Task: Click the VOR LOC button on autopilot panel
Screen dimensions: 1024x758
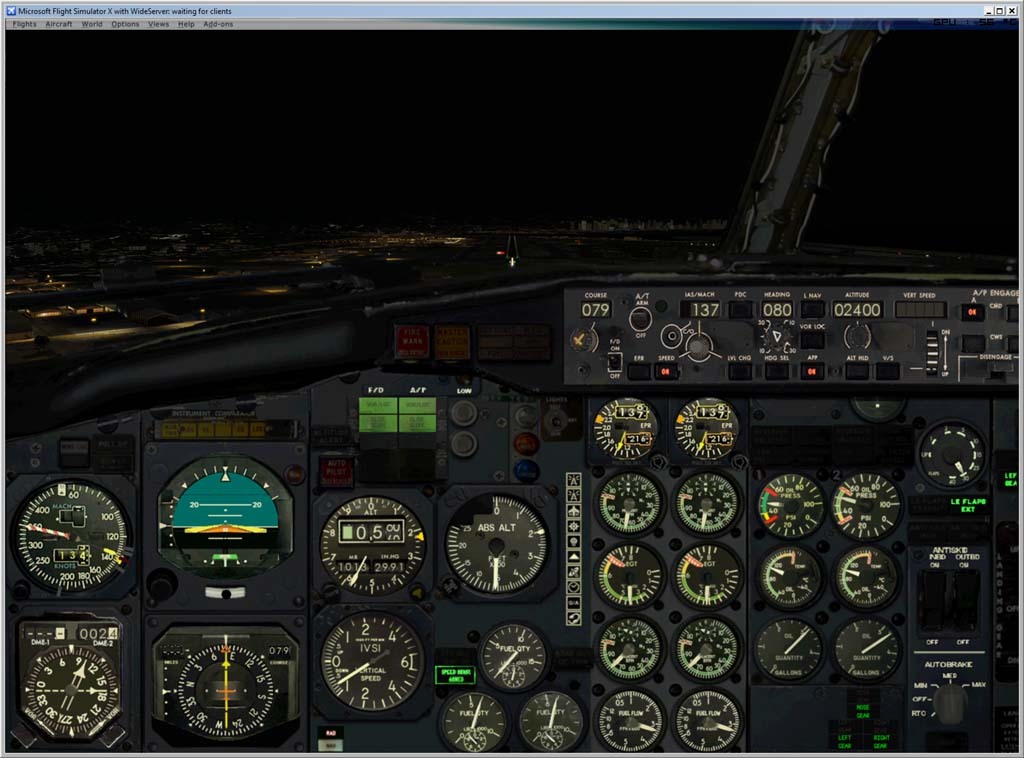Action: click(x=812, y=340)
